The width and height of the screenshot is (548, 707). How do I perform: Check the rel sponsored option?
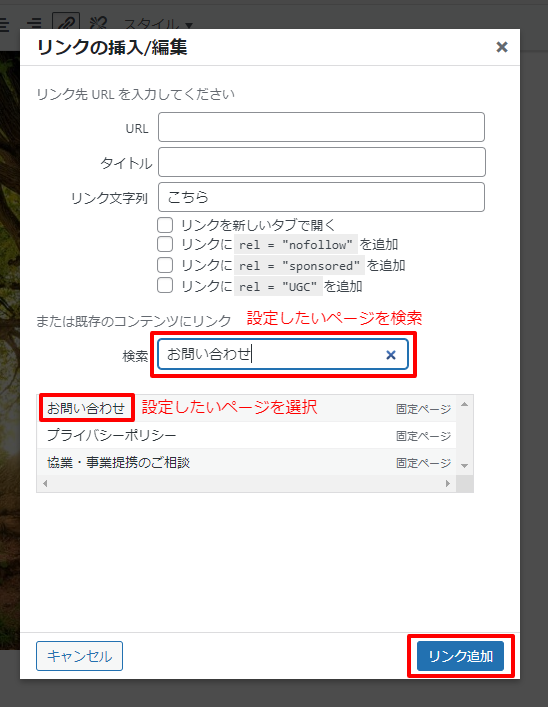[x=165, y=265]
